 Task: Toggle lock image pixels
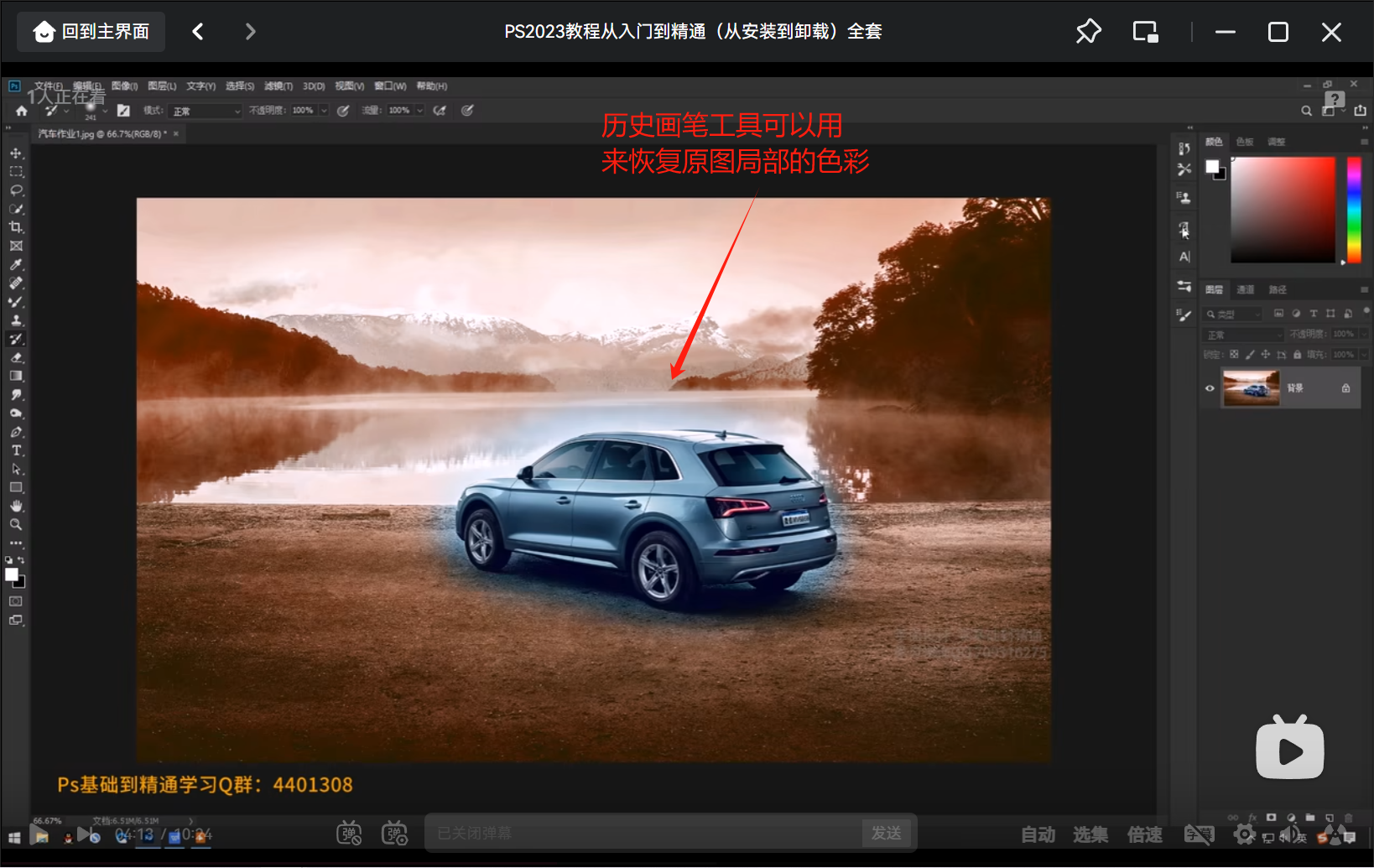[1250, 355]
